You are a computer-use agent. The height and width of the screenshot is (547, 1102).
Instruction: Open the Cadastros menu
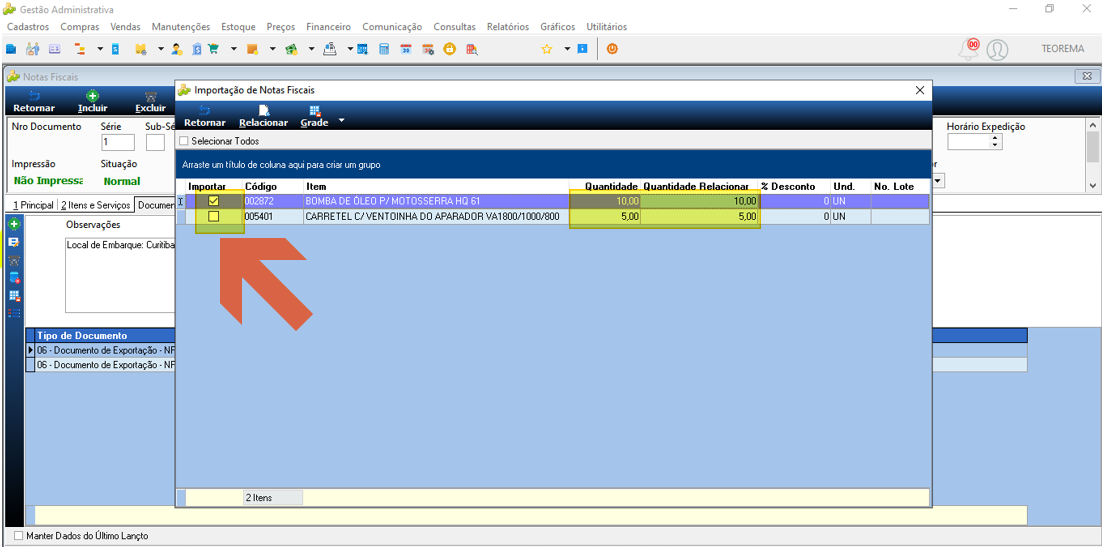click(28, 27)
